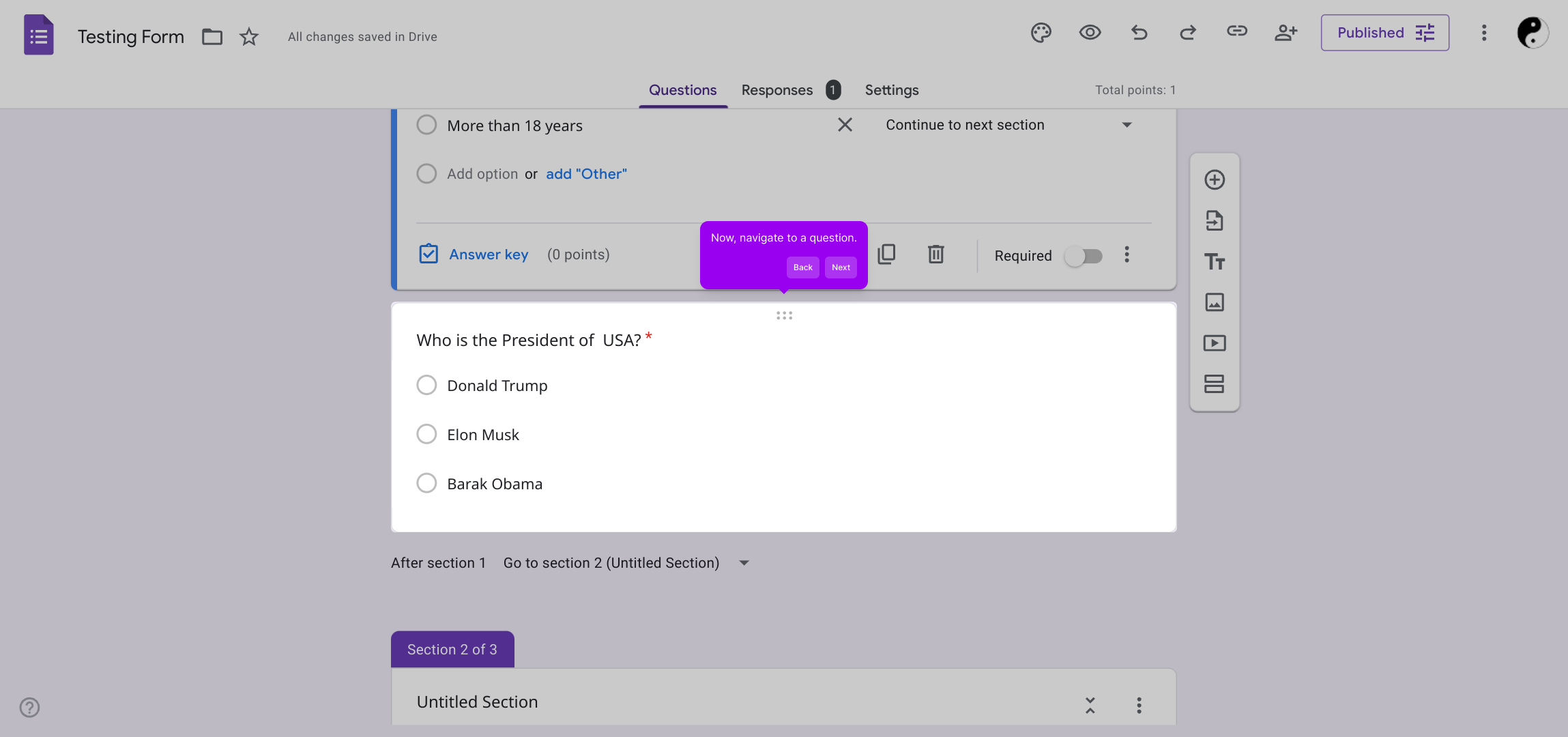Open the customize theme palette icon
Image resolution: width=1568 pixels, height=737 pixels.
[x=1041, y=33]
